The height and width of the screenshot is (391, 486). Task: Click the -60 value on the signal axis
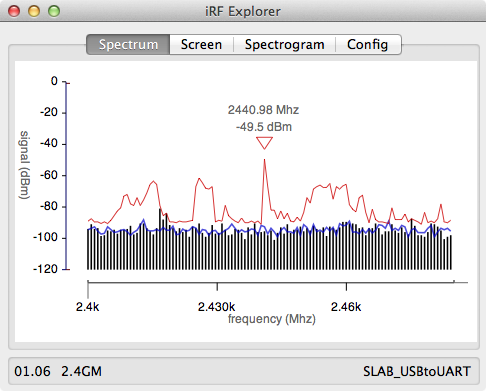click(x=49, y=175)
